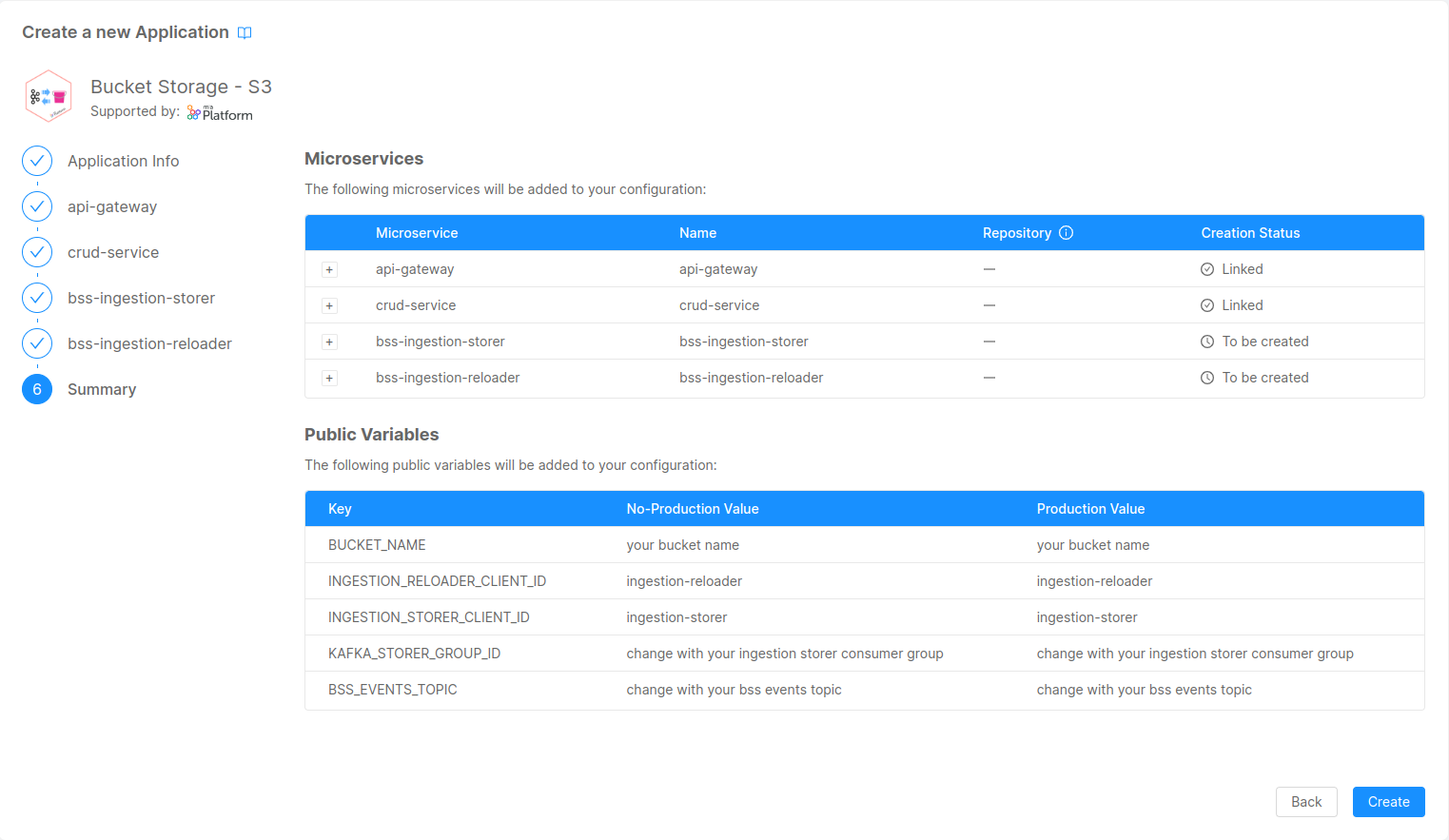Click the Linked checkmark icon for crud-service

click(x=1209, y=304)
